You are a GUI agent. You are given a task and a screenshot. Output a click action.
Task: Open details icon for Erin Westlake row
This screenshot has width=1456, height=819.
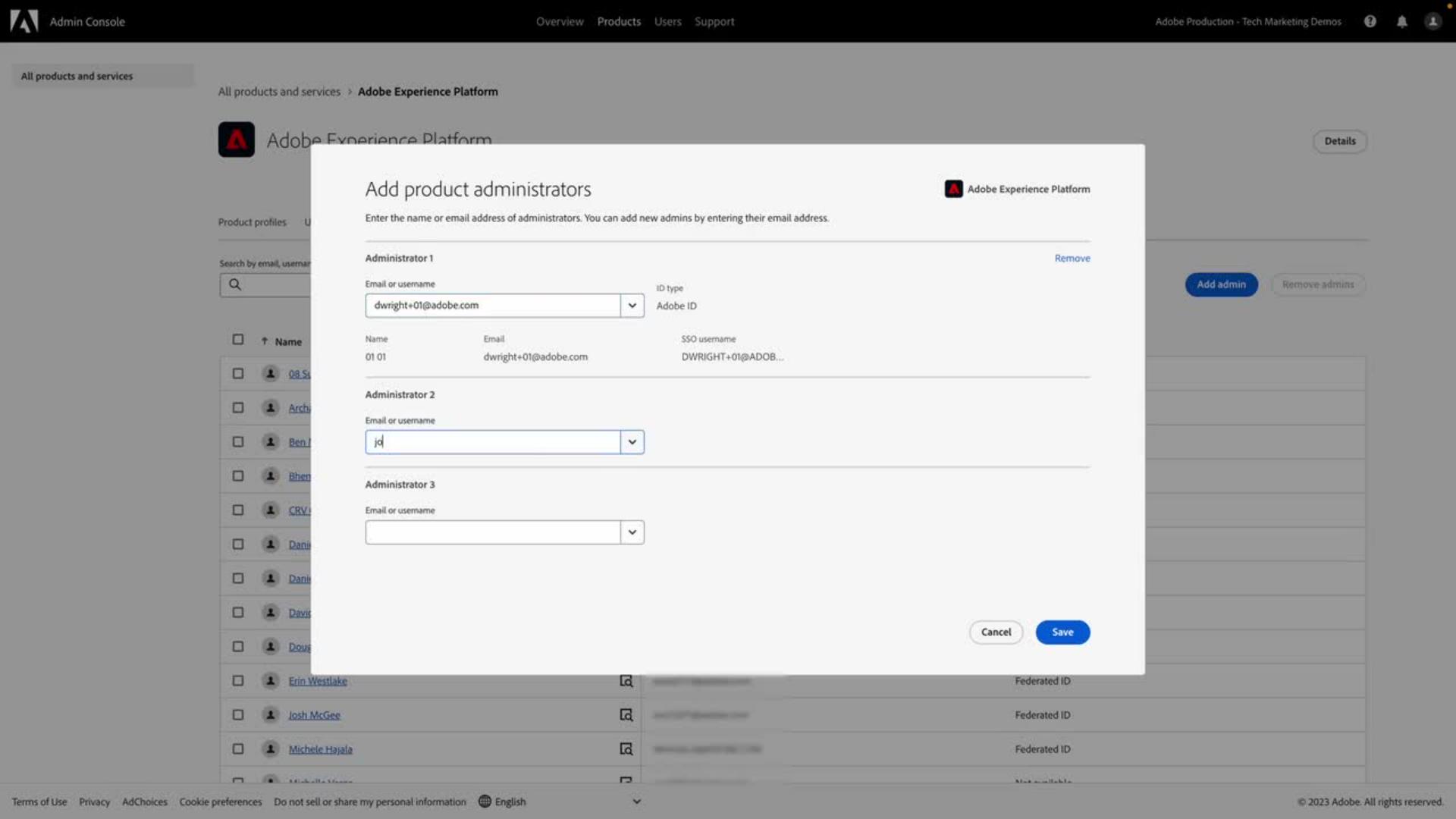click(x=626, y=681)
